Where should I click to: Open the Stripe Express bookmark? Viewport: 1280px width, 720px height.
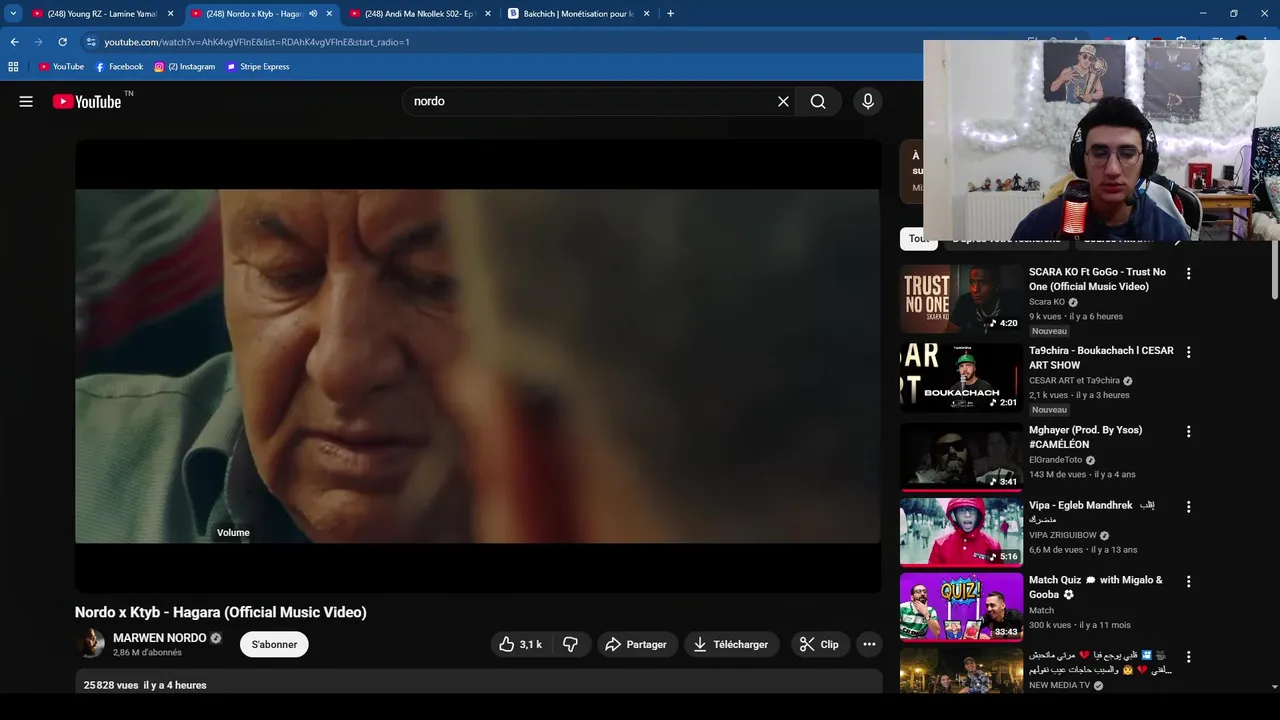(258, 67)
